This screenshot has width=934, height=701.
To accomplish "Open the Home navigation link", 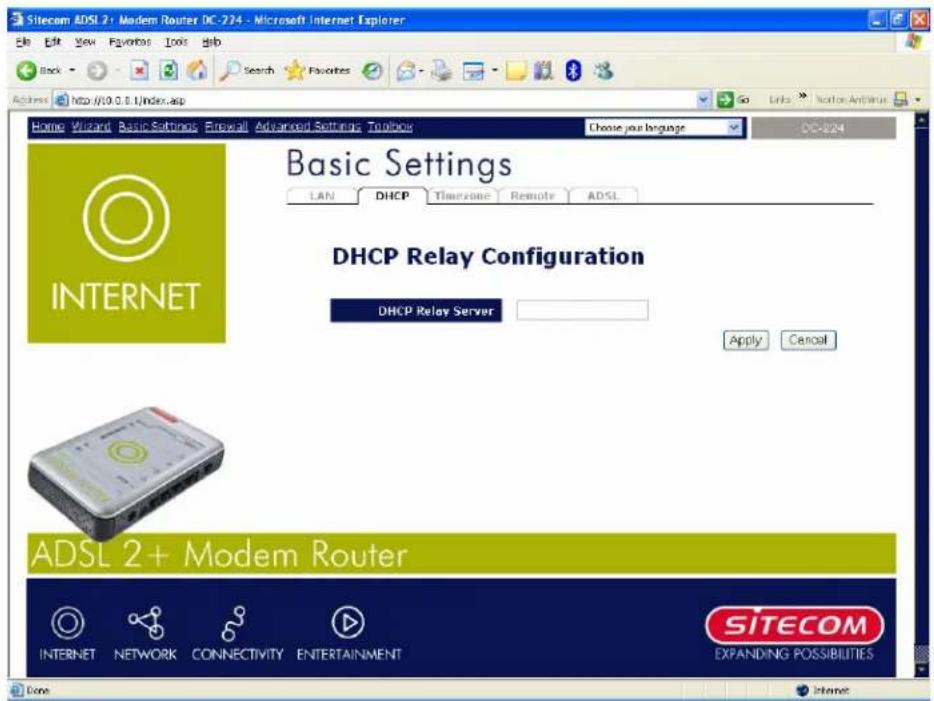I will [x=48, y=126].
